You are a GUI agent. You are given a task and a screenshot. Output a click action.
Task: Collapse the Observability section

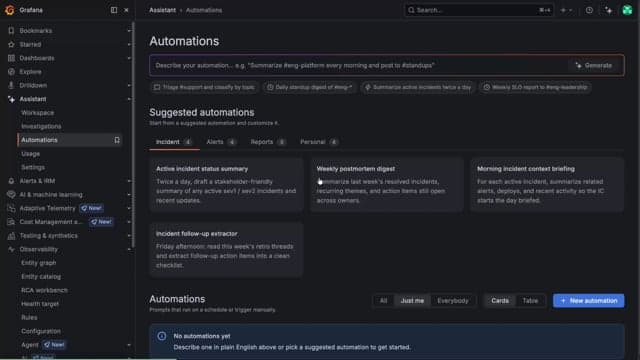click(x=129, y=249)
